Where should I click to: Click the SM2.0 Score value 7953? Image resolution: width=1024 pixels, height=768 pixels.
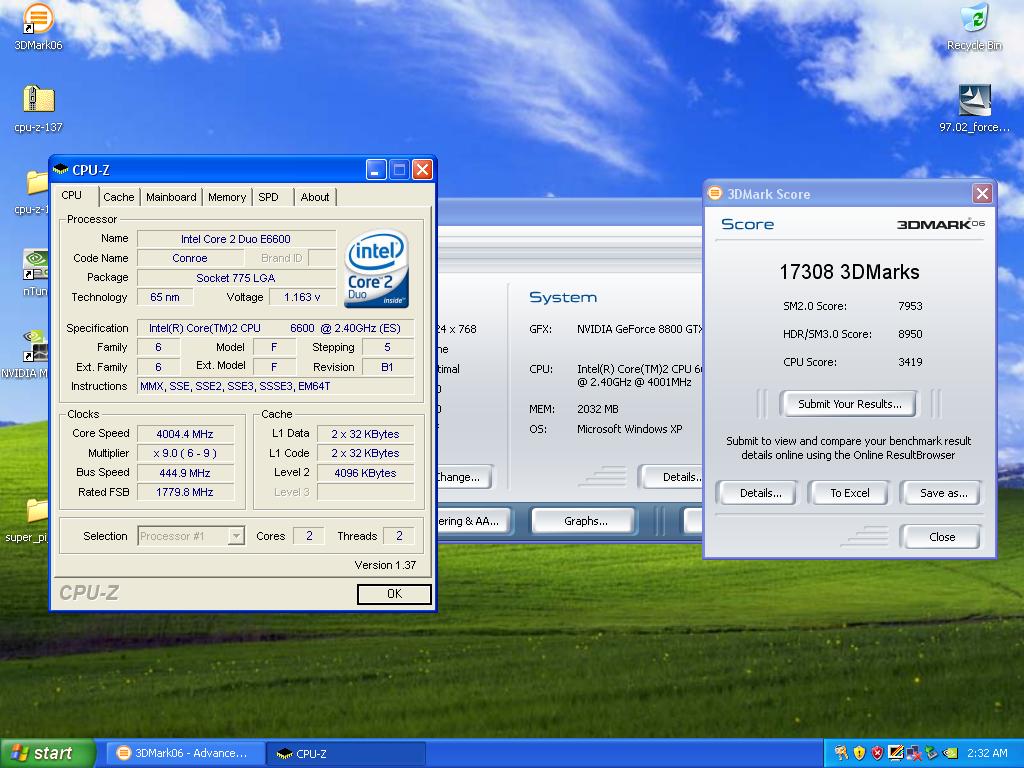point(910,306)
